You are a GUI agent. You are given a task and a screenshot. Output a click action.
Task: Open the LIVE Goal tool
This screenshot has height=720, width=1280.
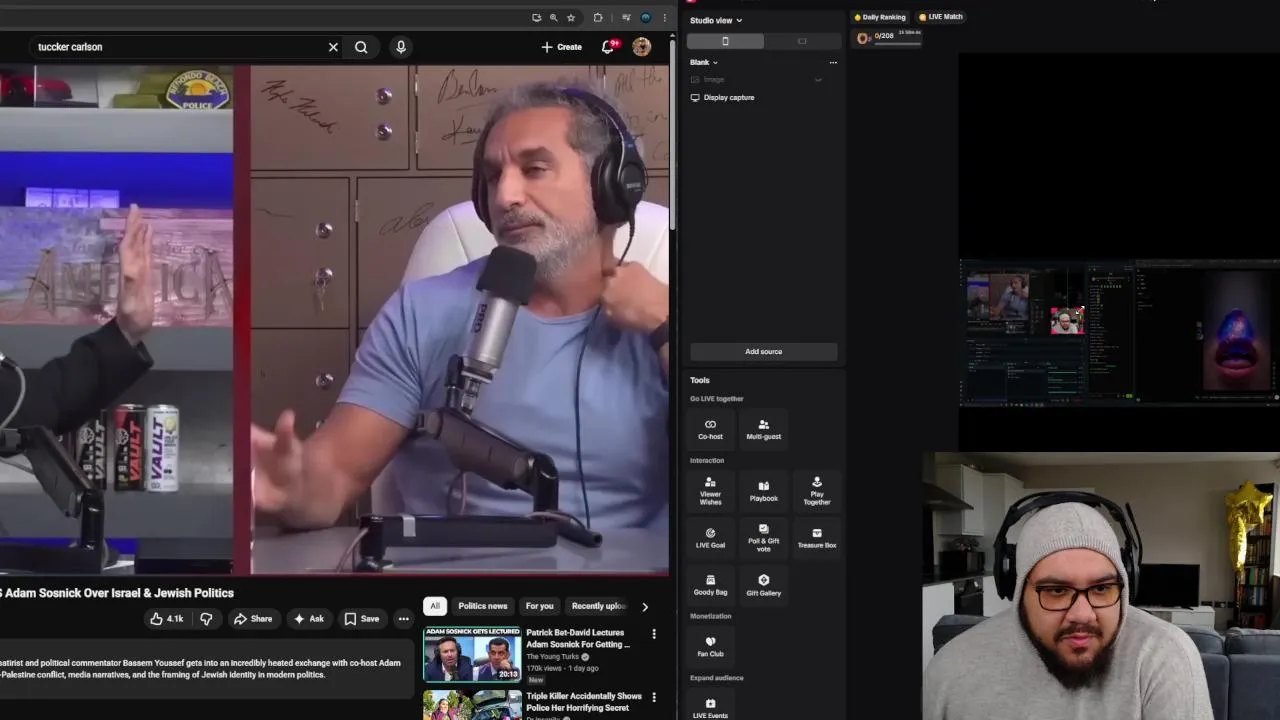[x=710, y=538]
